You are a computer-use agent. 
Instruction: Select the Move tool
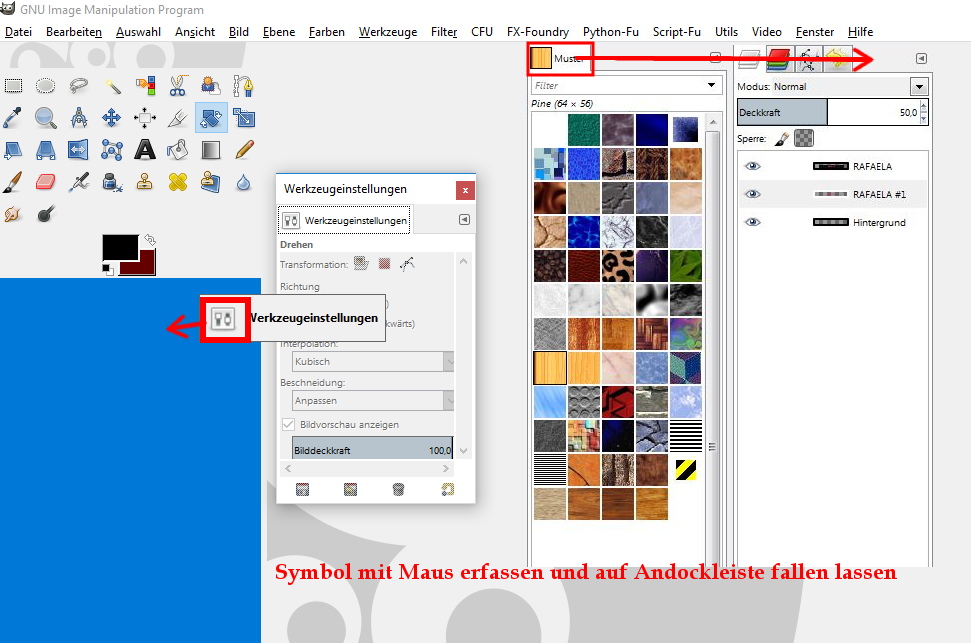[x=112, y=118]
